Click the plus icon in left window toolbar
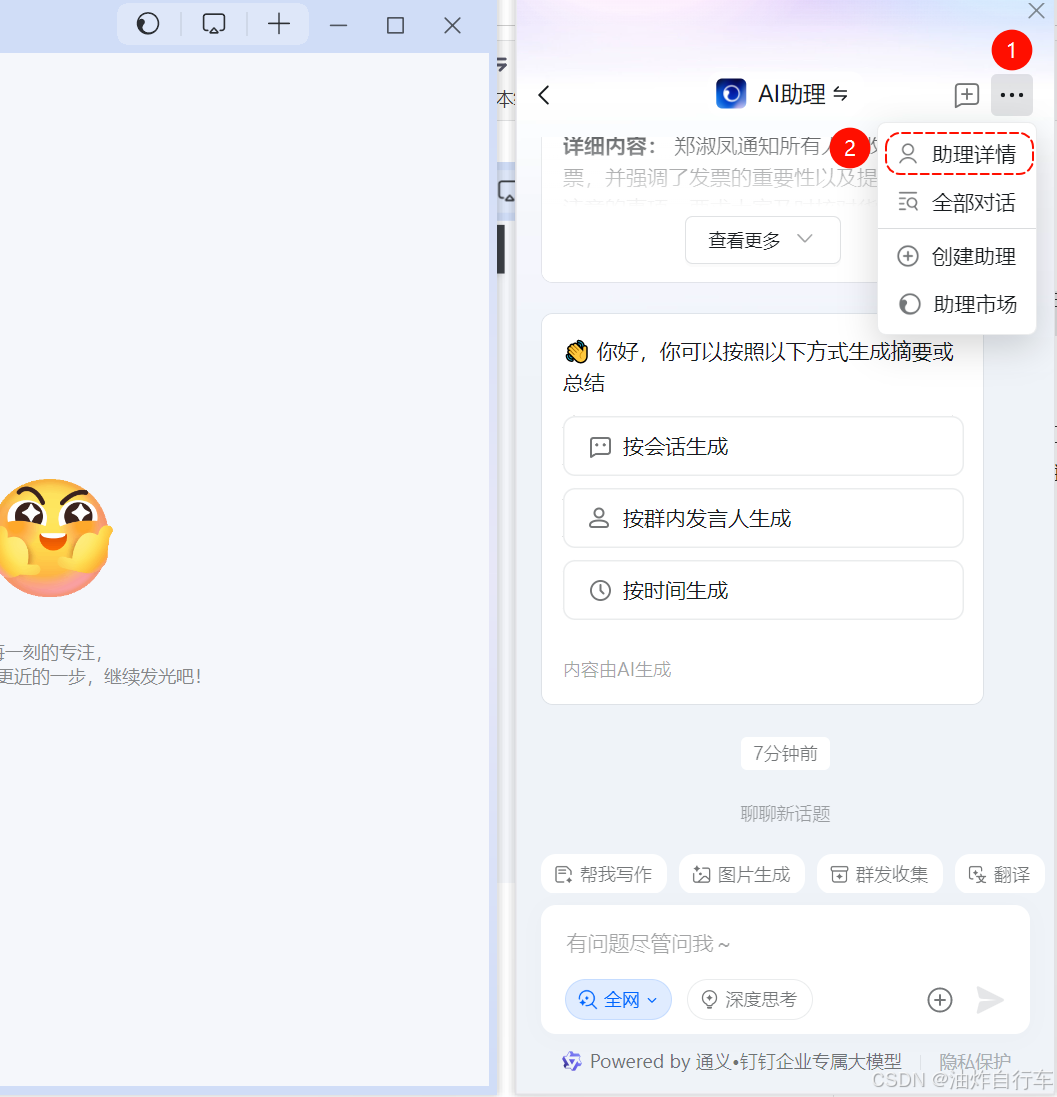The image size is (1057, 1097). pyautogui.click(x=278, y=24)
